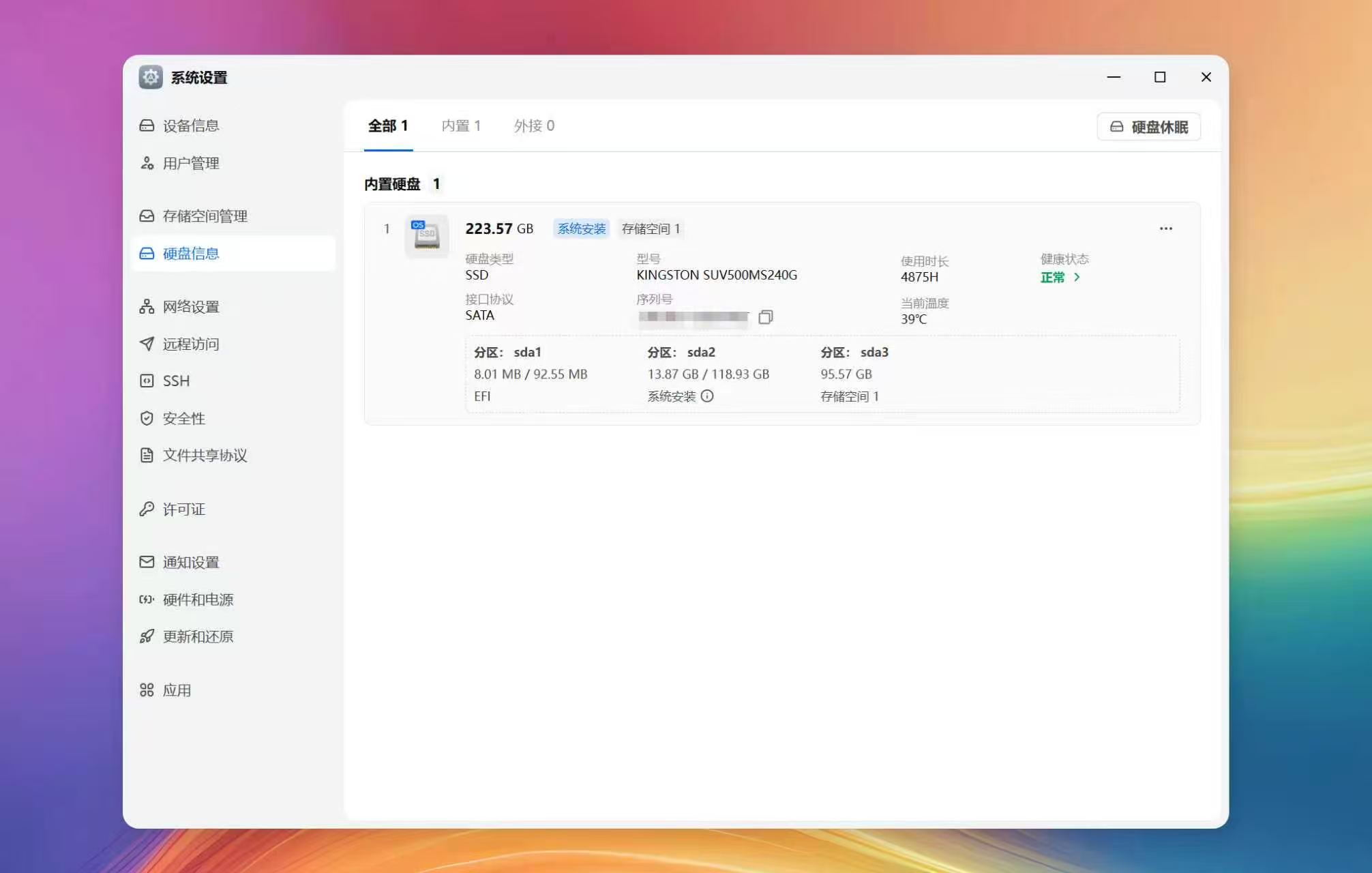
Task: Click the EFI partition label
Action: click(x=482, y=396)
